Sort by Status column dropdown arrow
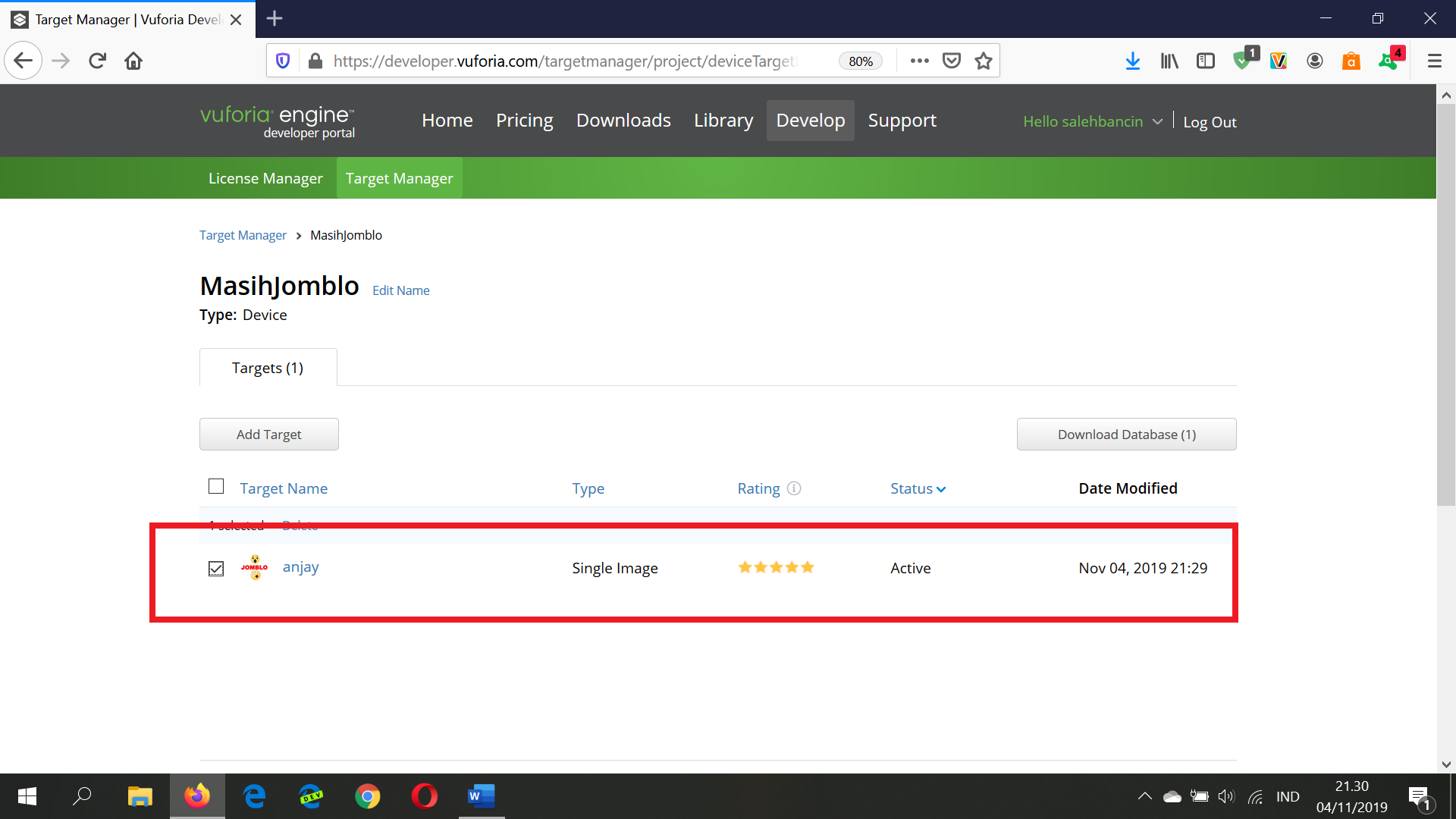1456x819 pixels. click(941, 489)
